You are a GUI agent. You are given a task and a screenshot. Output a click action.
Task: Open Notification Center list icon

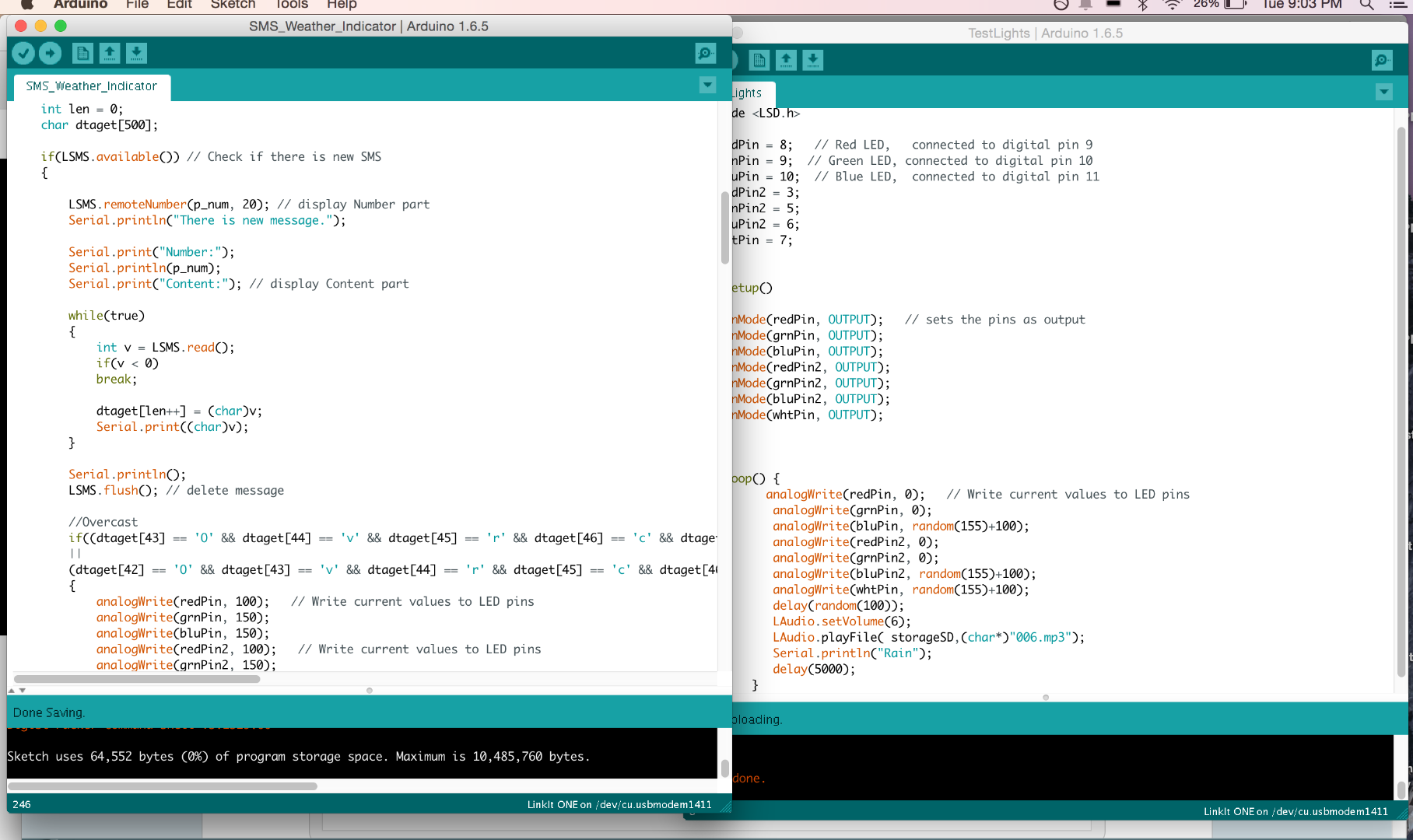tap(1398, 4)
